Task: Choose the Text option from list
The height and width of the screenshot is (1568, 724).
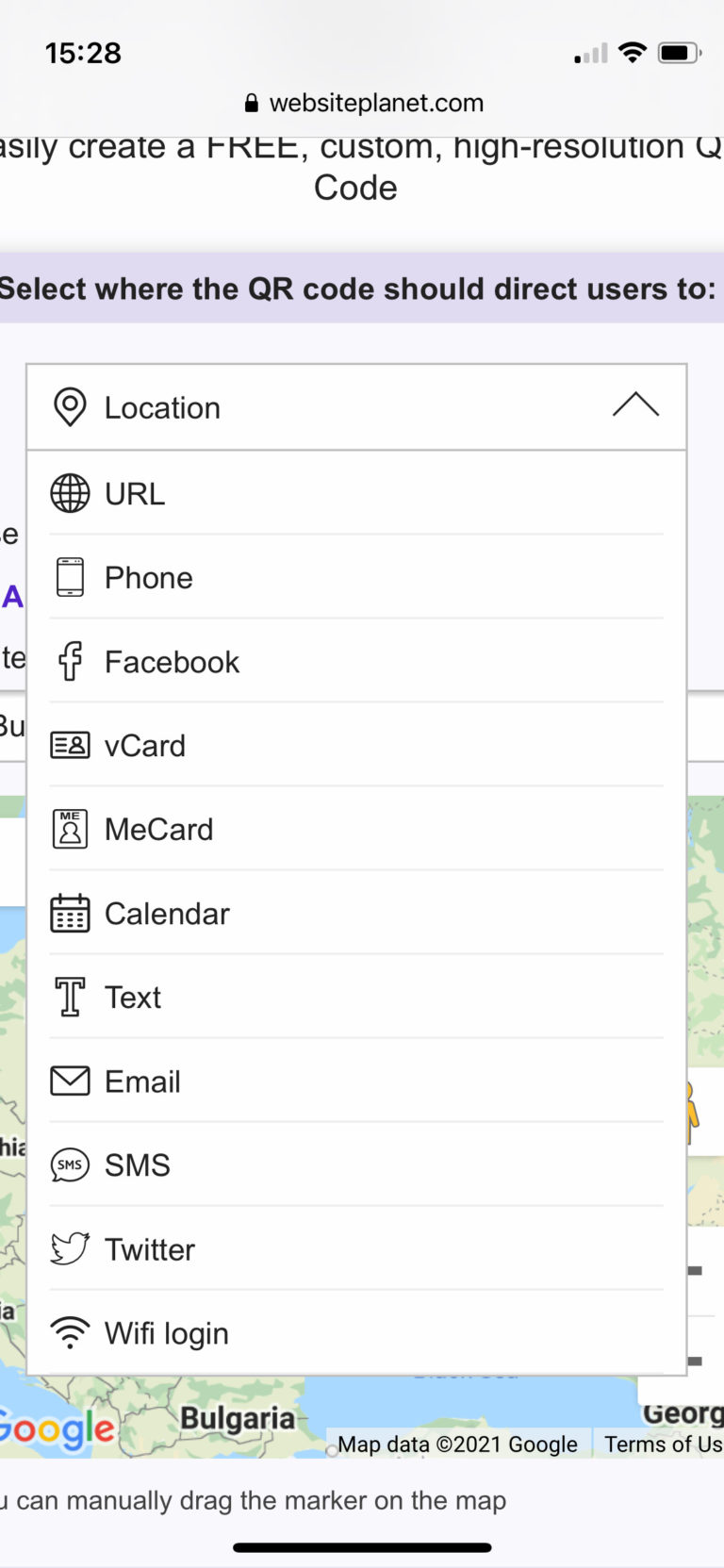Action: click(133, 998)
